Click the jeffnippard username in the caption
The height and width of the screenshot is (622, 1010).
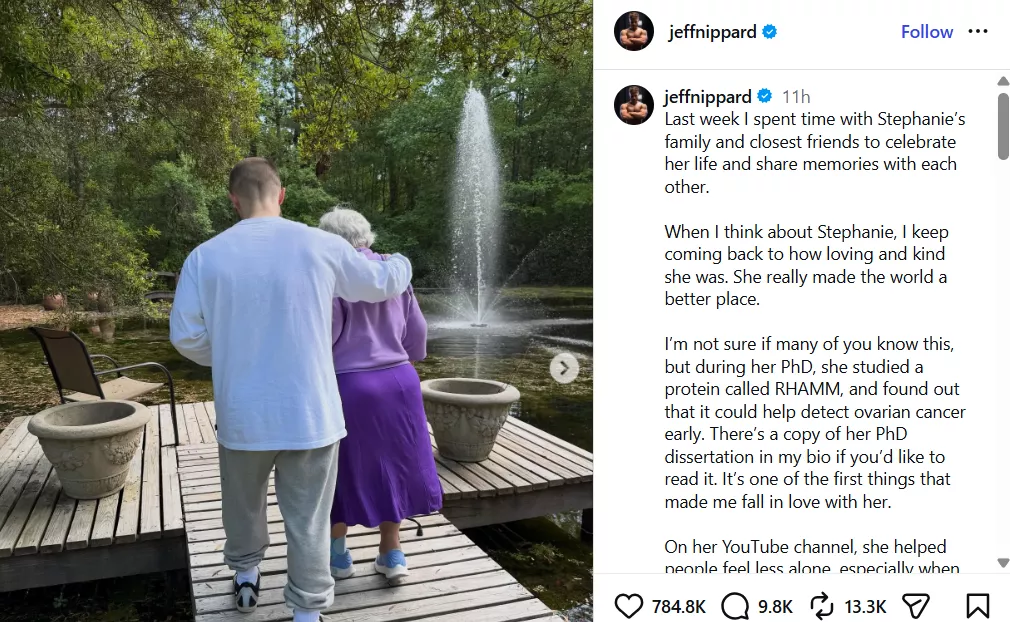tap(708, 97)
